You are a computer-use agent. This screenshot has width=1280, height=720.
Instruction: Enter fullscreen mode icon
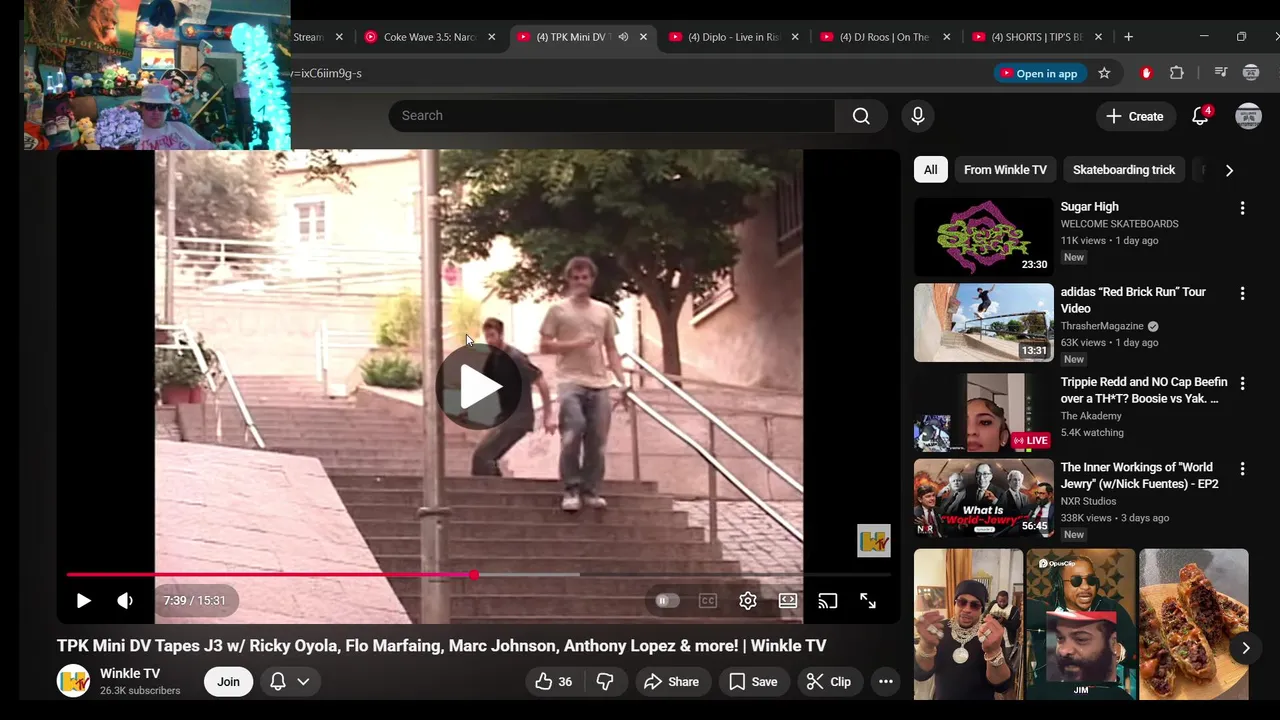pos(868,601)
